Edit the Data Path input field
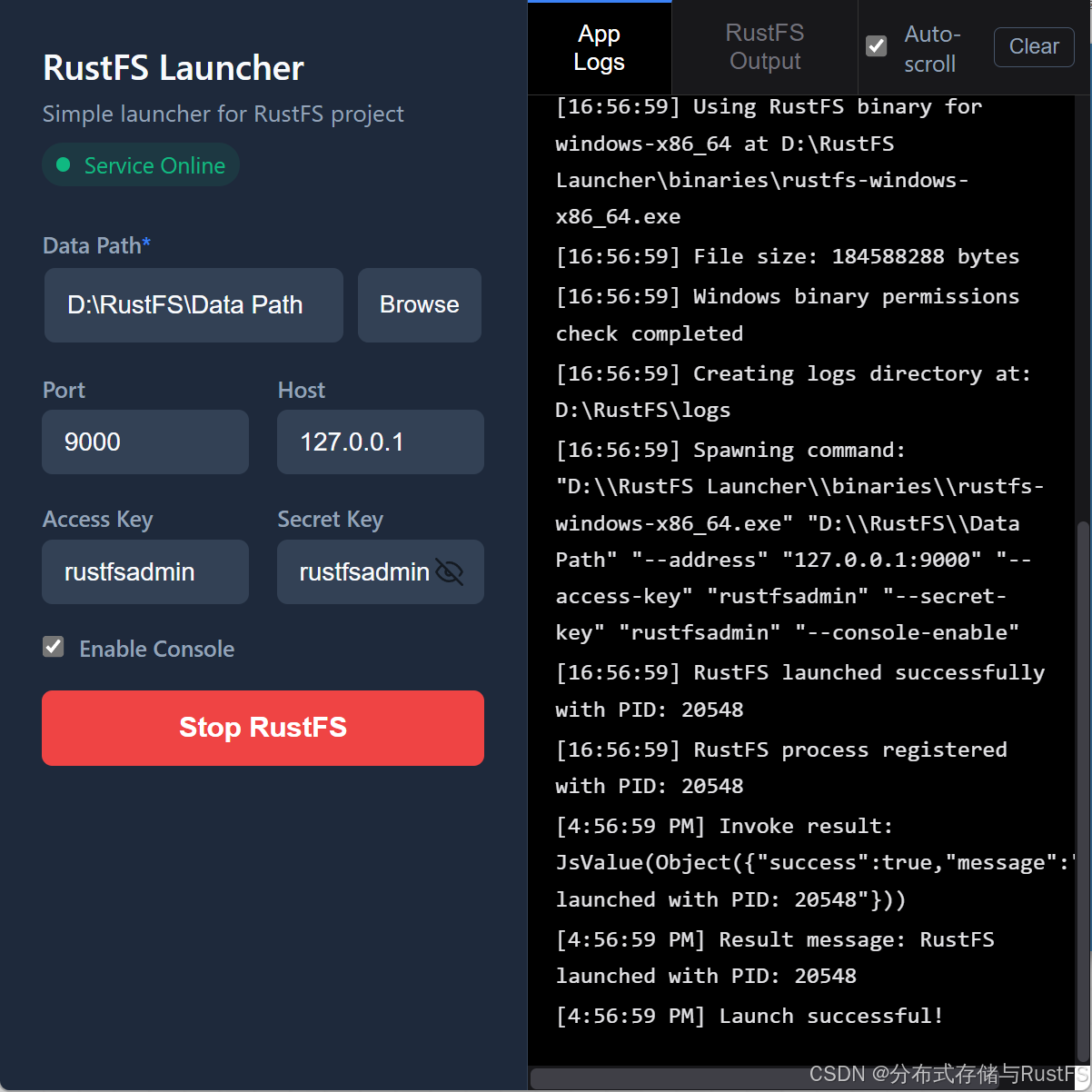The width and height of the screenshot is (1092, 1092). point(194,305)
